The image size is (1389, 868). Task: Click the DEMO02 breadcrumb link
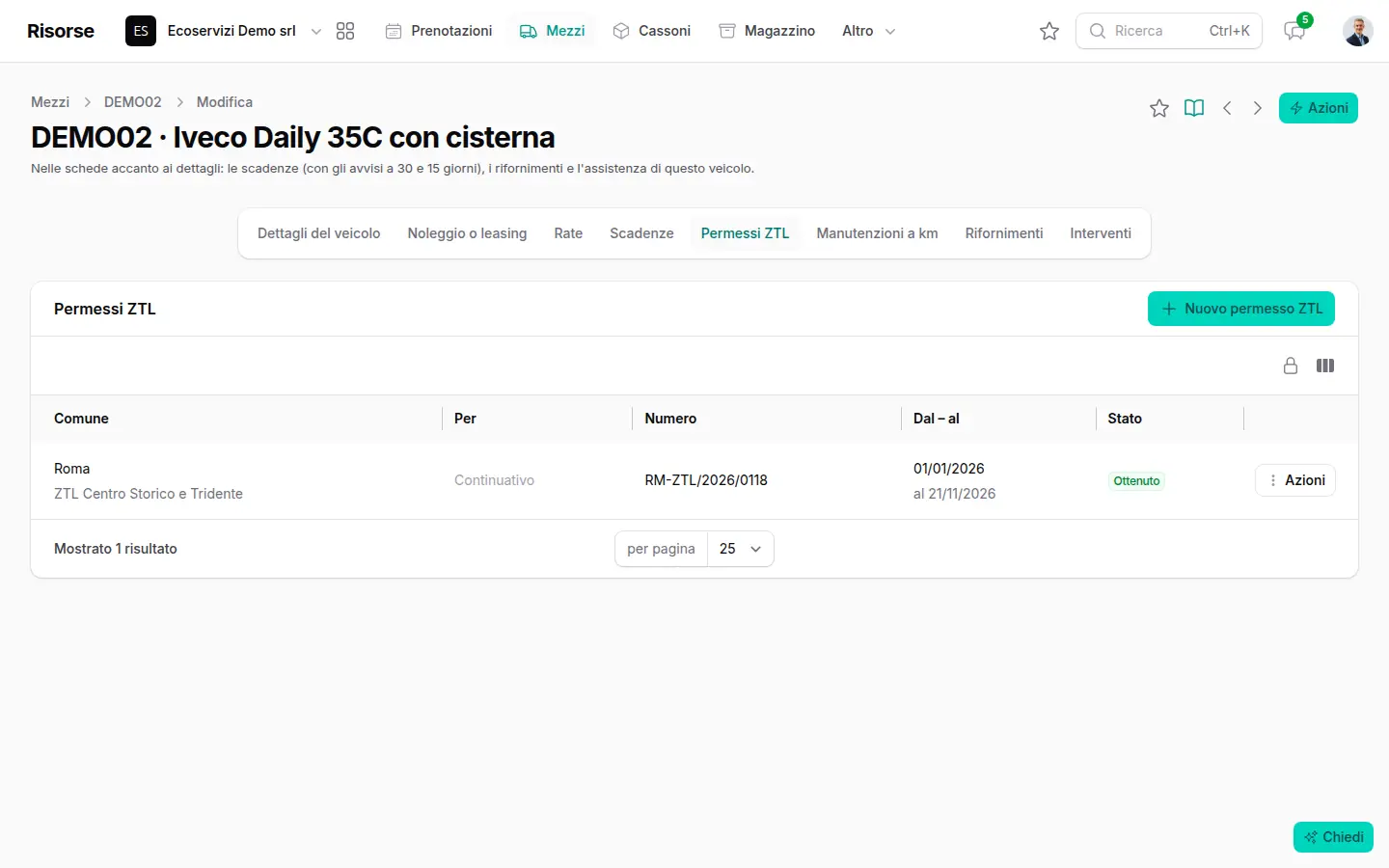point(133,102)
